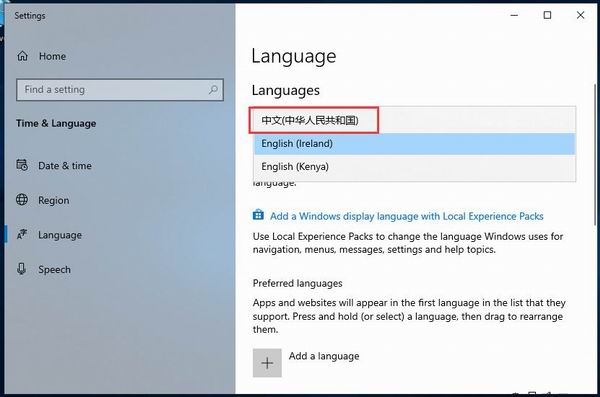Open Speech settings
Image resolution: width=600 pixels, height=397 pixels.
54,270
